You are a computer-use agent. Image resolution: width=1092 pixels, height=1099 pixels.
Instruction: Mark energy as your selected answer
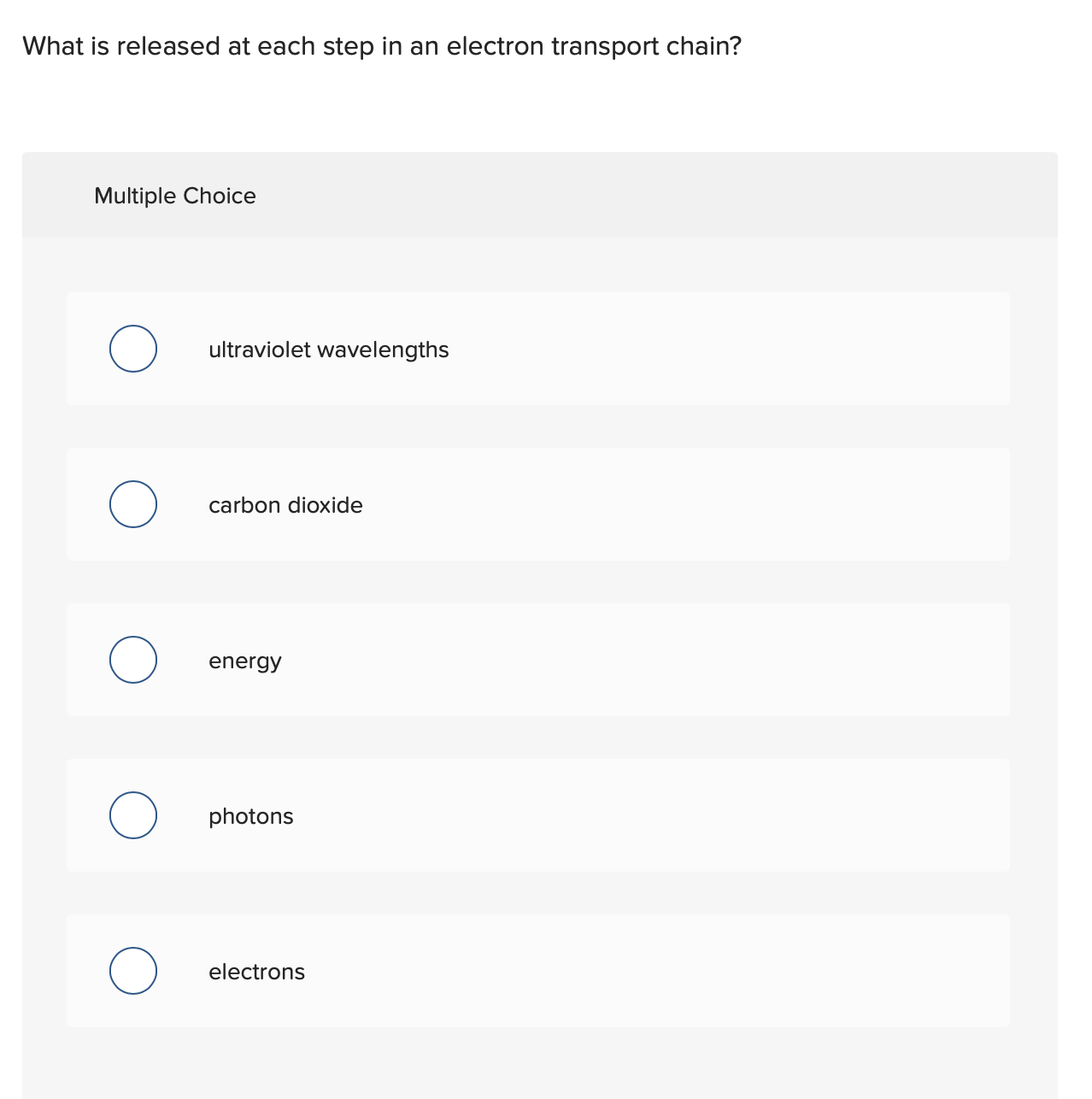pyautogui.click(x=132, y=660)
